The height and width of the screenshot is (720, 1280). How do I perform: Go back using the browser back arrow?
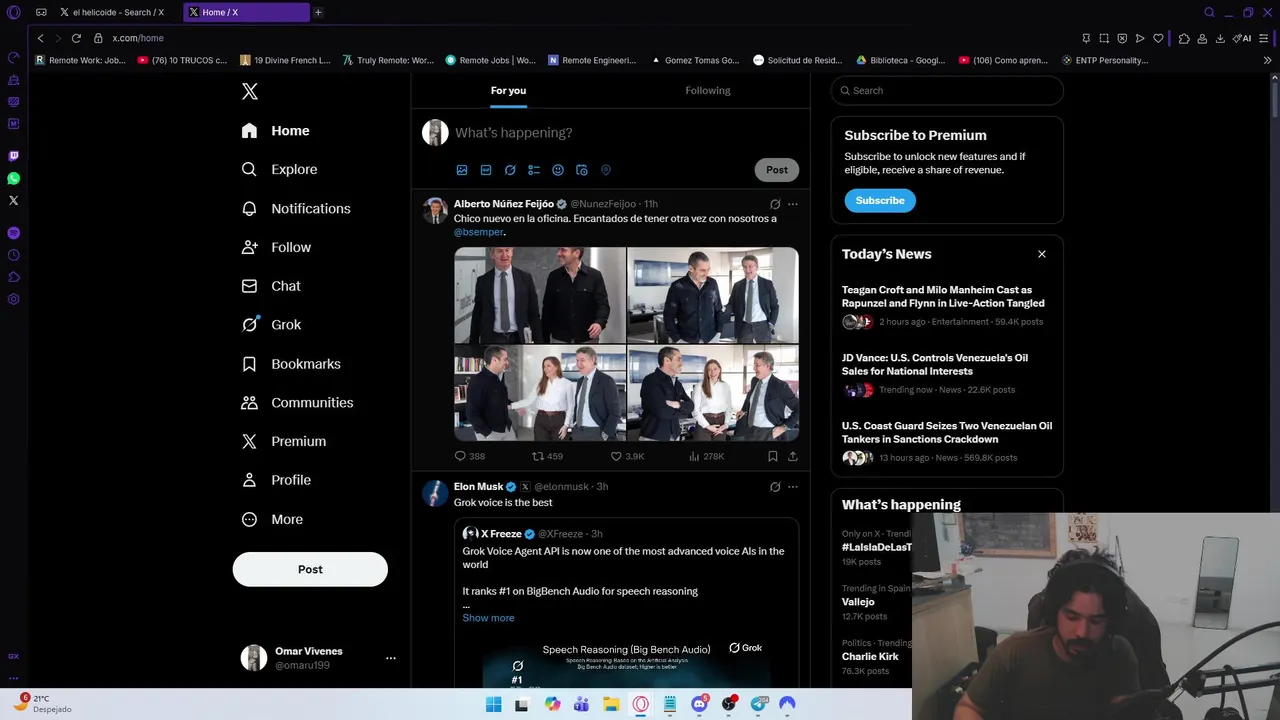coord(40,38)
